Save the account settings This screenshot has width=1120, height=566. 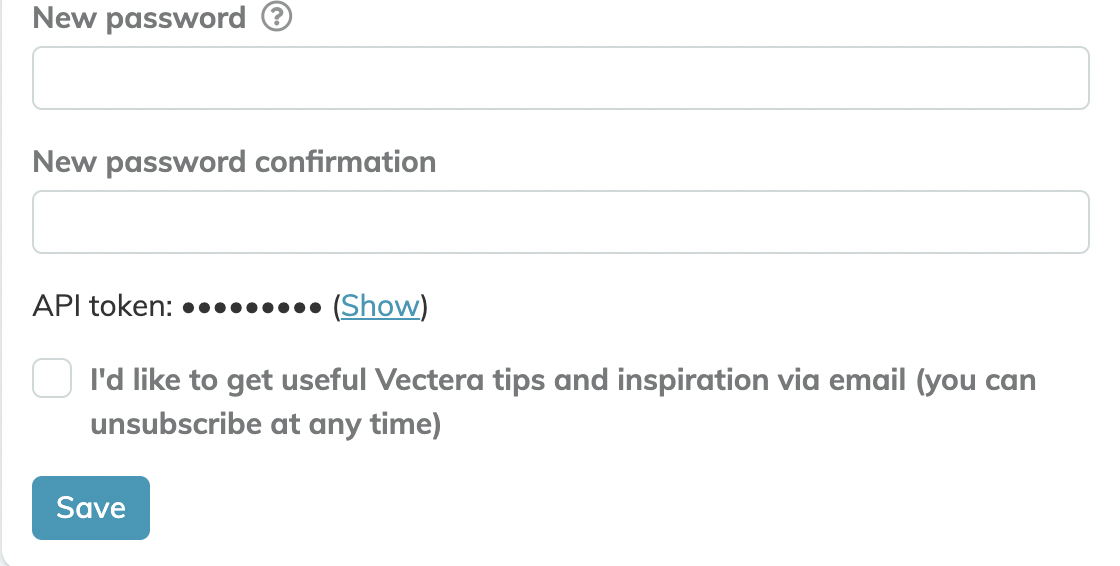point(91,508)
